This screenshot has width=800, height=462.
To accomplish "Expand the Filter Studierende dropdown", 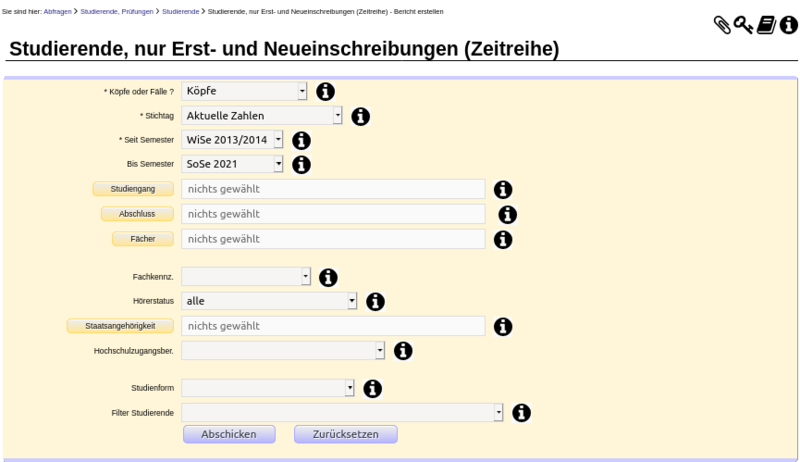I will click(x=342, y=413).
